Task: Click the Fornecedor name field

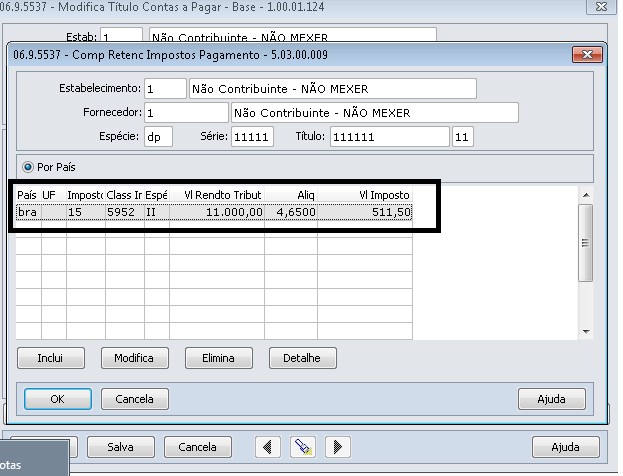Action: [375, 113]
